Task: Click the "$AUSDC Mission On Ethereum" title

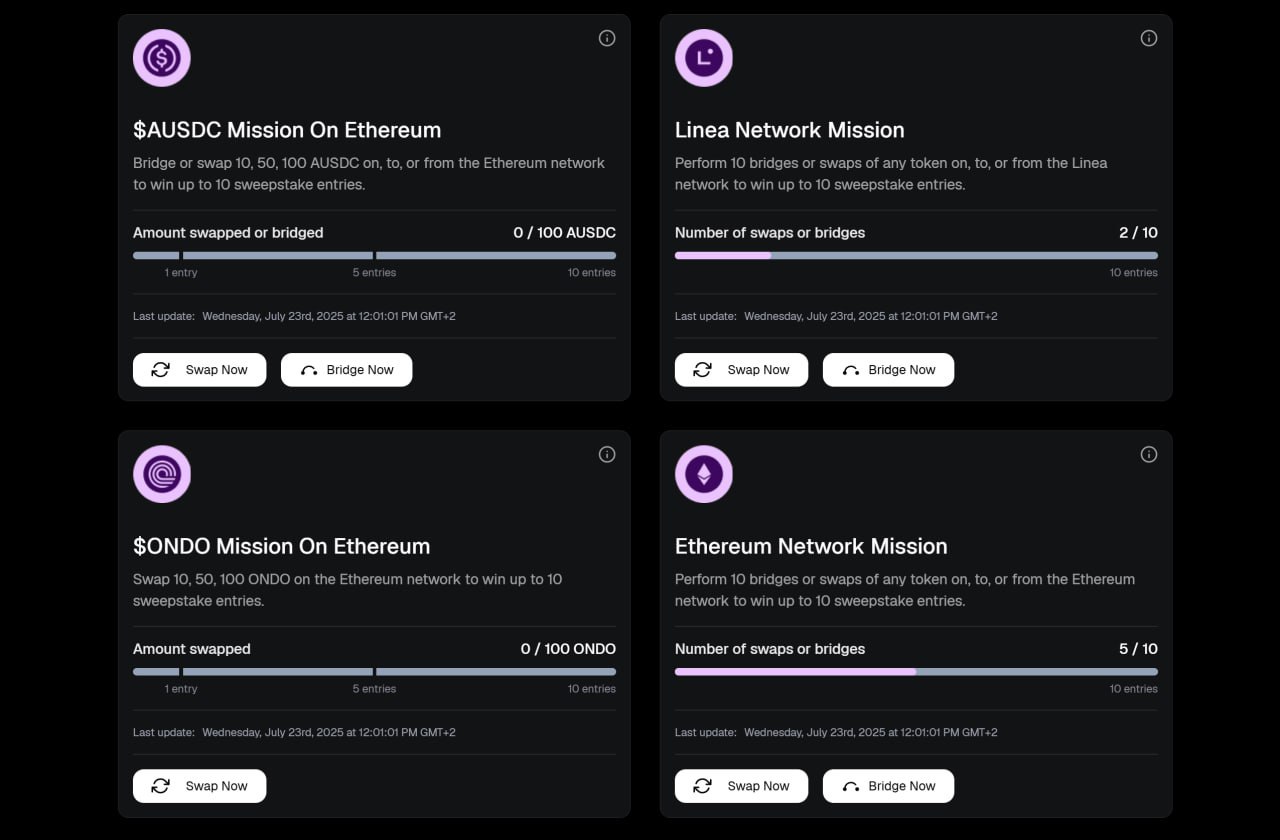Action: [x=287, y=130]
